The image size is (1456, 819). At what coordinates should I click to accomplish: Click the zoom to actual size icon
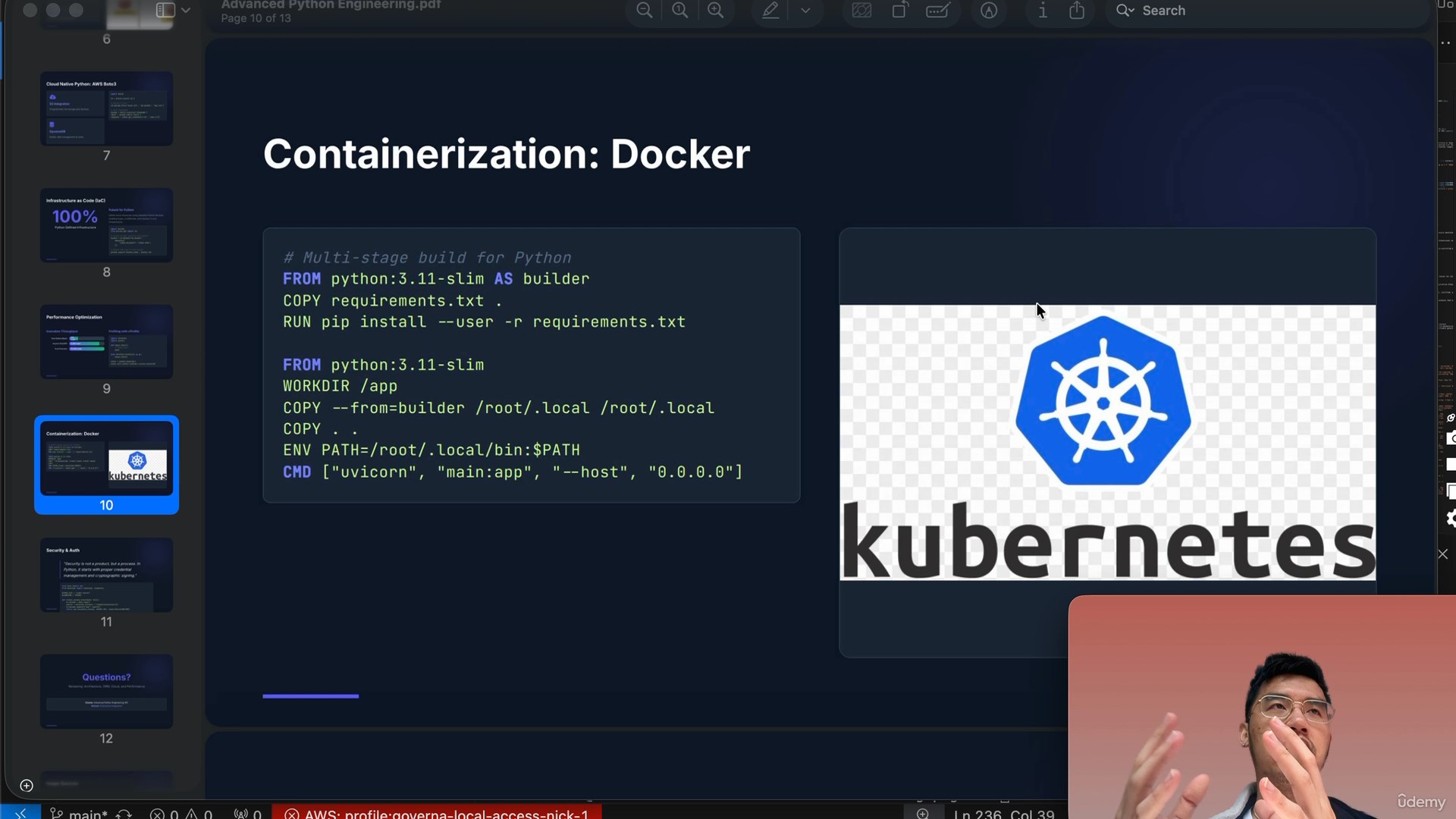point(680,11)
